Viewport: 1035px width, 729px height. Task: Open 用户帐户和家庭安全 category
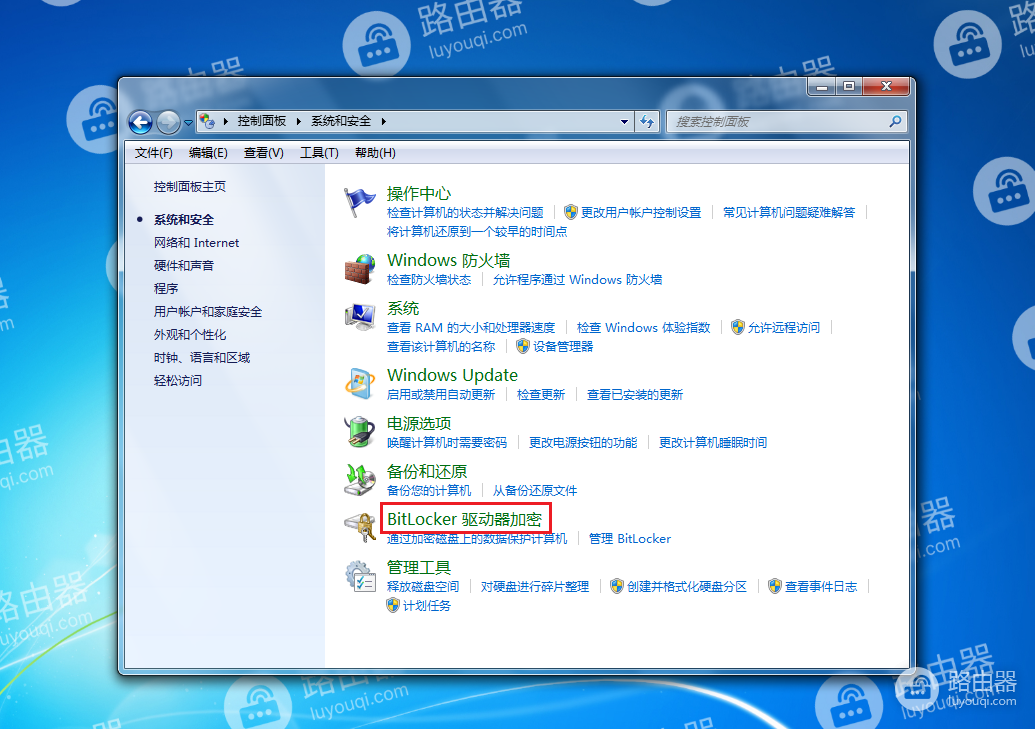click(x=207, y=312)
